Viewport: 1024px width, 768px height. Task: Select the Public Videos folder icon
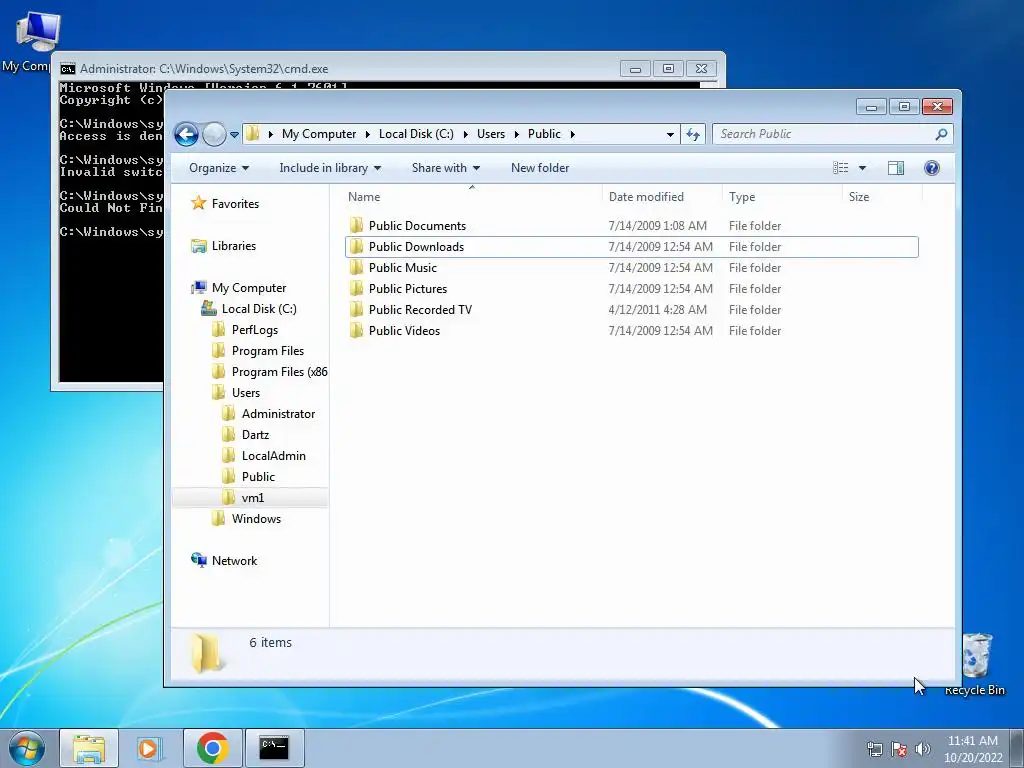pos(357,330)
